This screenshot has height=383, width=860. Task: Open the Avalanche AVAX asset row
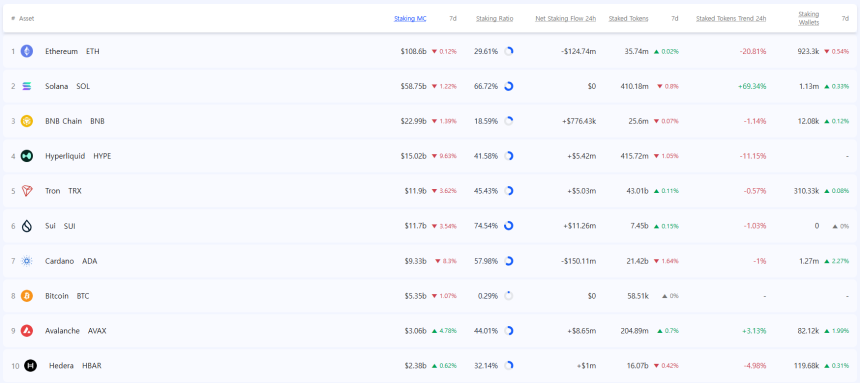point(430,331)
